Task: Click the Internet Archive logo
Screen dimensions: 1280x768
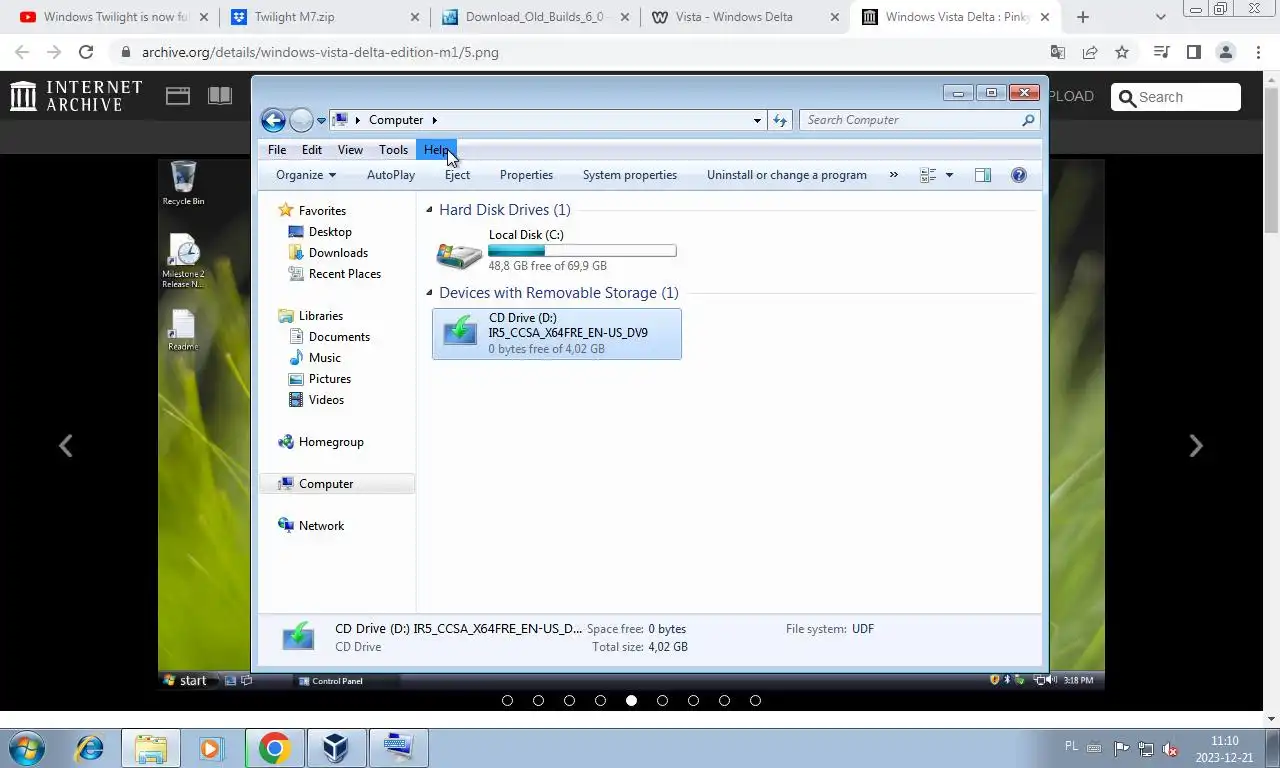Action: tap(76, 96)
